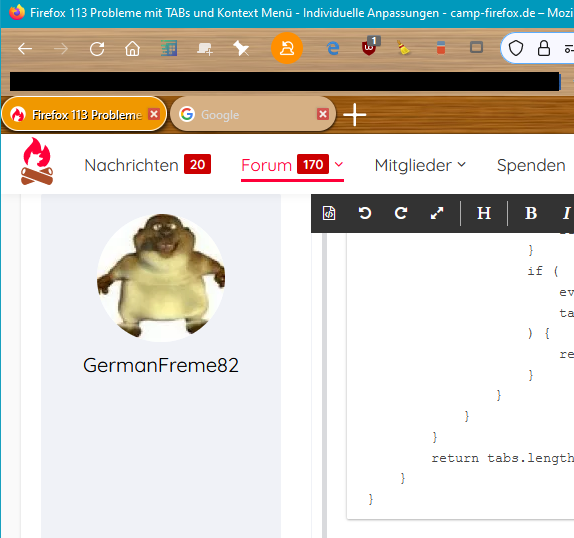Show site security padlock information
This screenshot has width=574, height=538.
[x=544, y=48]
